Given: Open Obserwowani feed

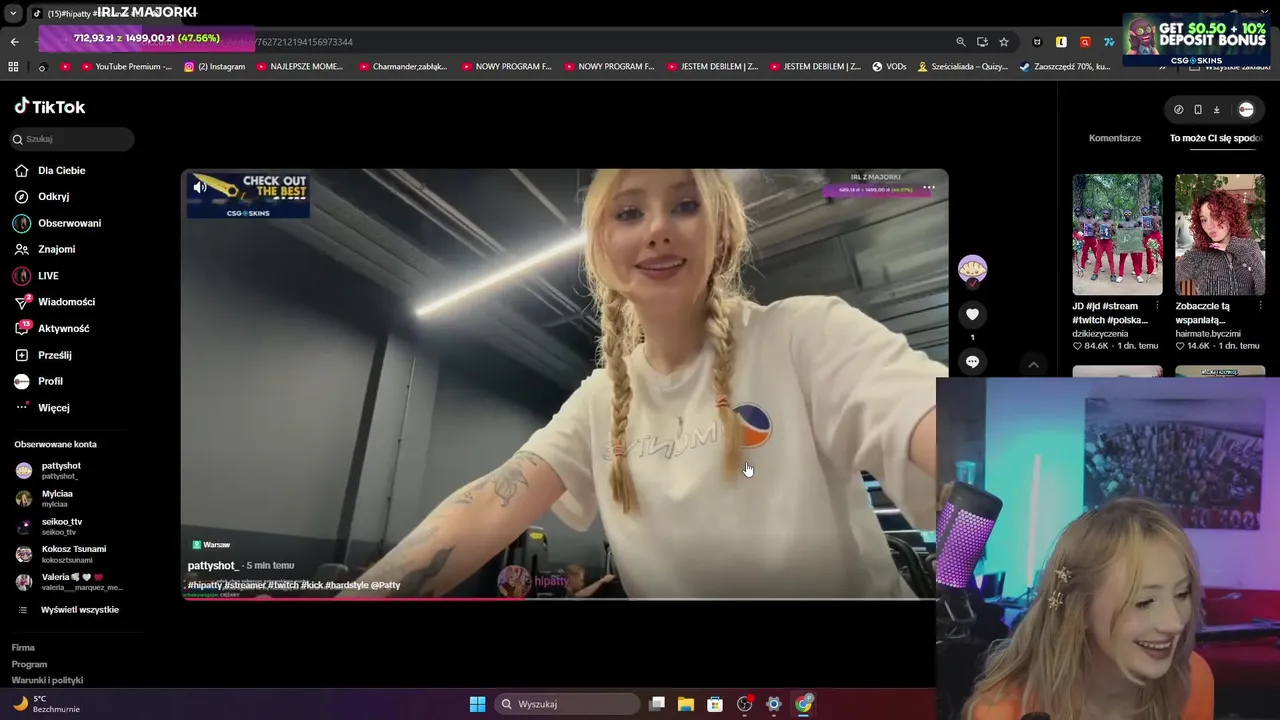Looking at the screenshot, I should point(69,223).
